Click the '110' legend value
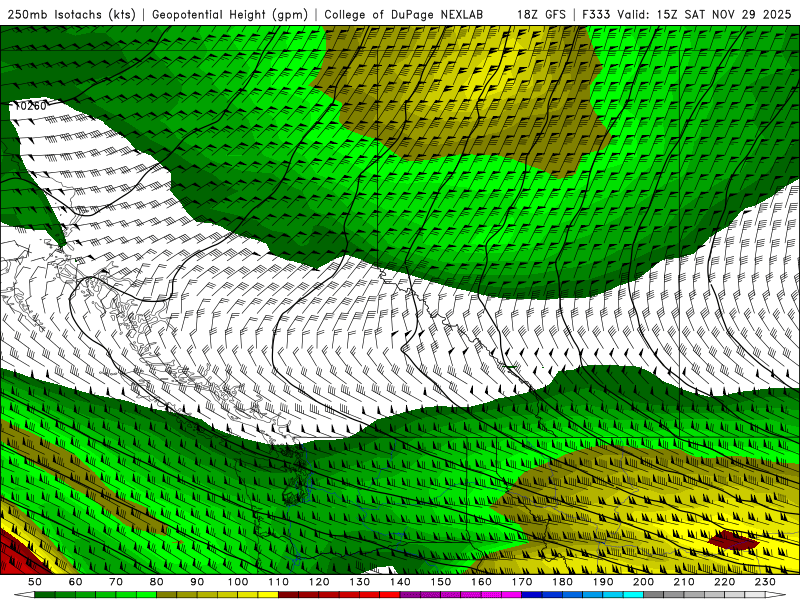 pos(279,582)
